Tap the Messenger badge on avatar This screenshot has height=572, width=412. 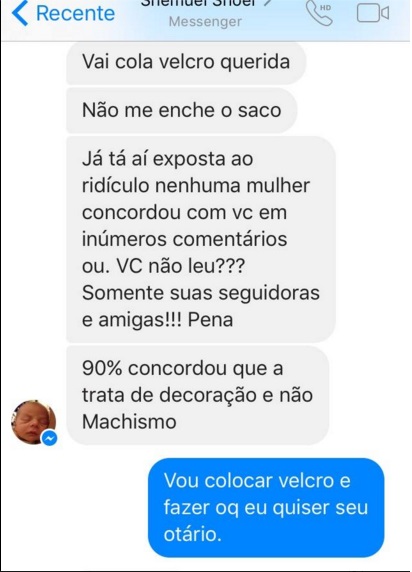tap(49, 438)
